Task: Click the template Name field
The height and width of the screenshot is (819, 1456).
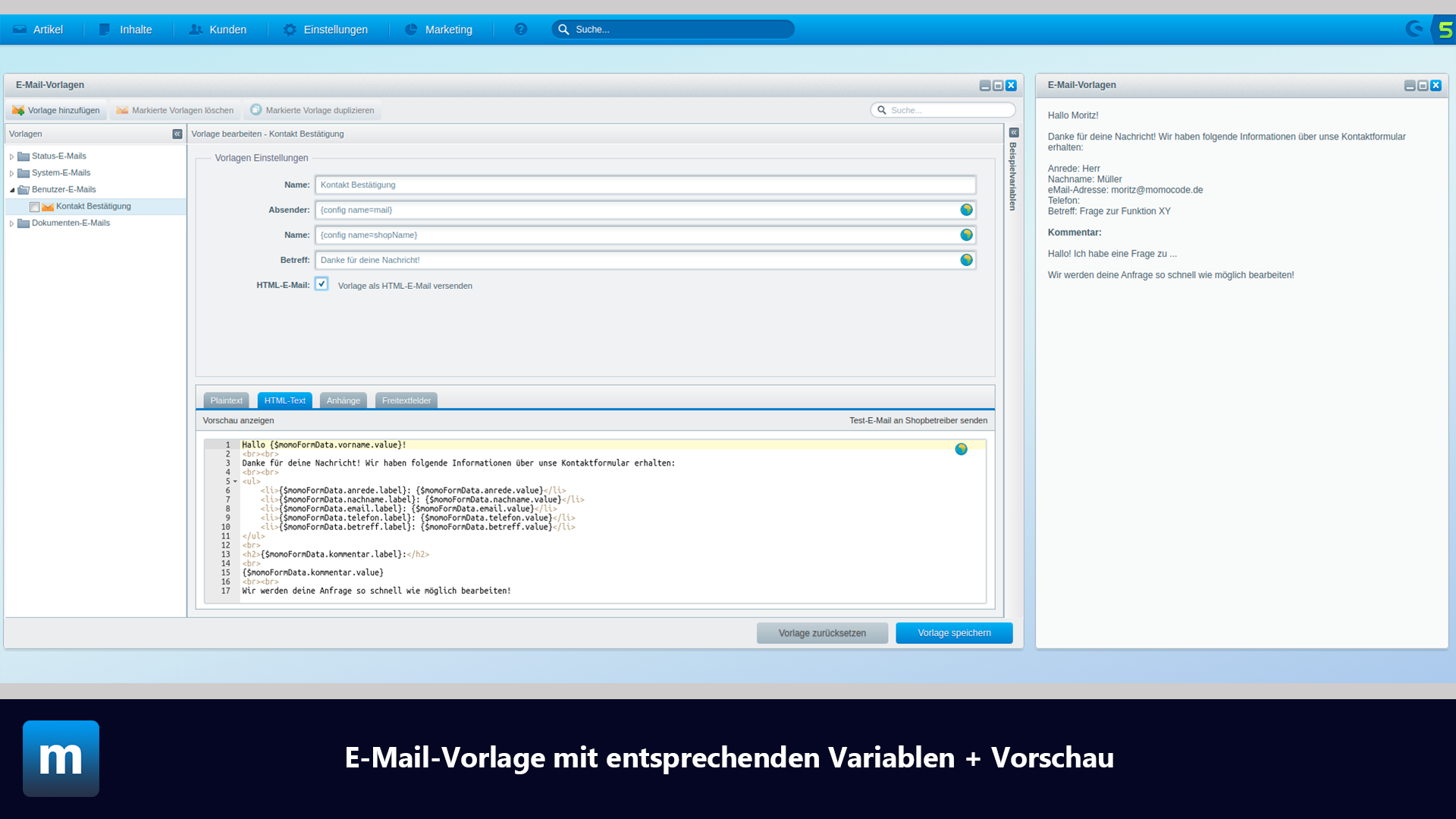Action: [x=645, y=185]
